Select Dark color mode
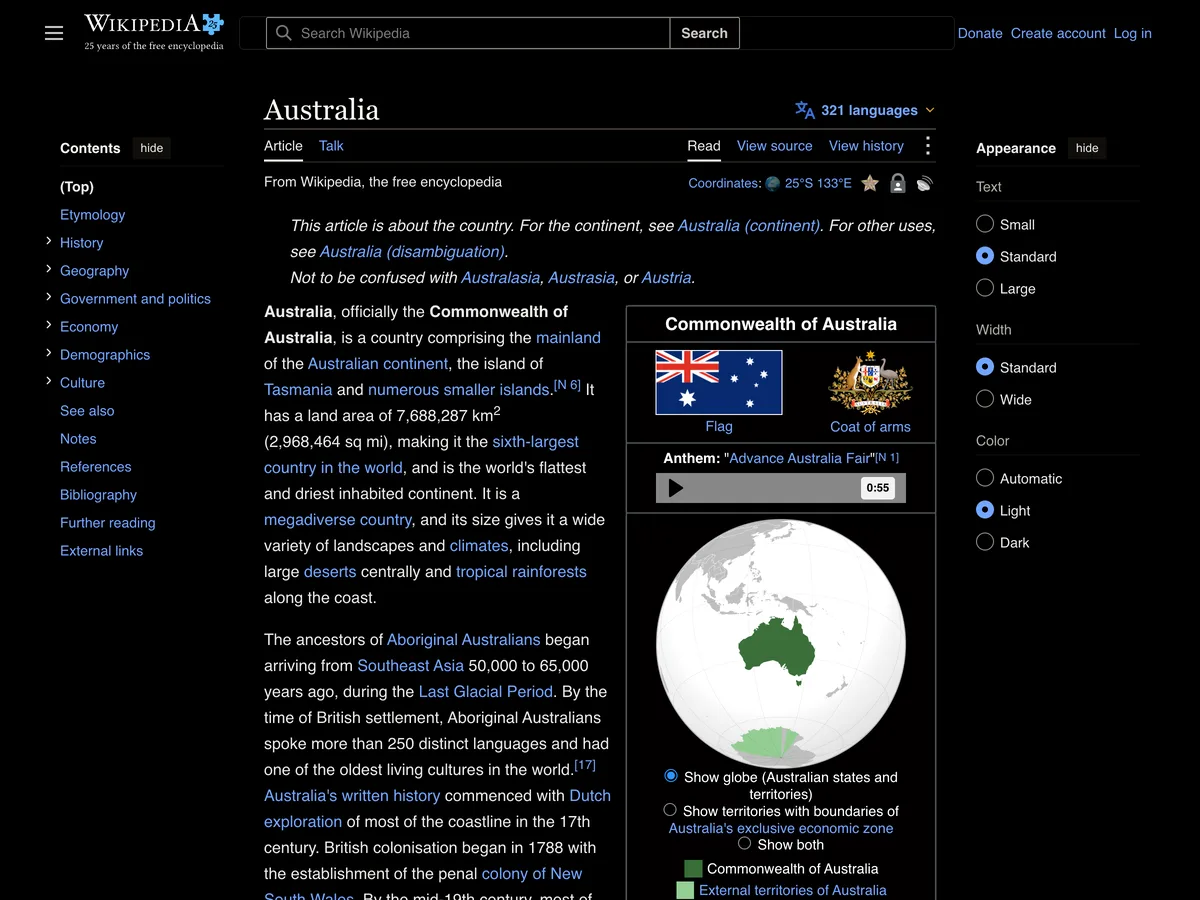Image resolution: width=1200 pixels, height=900 pixels. pos(985,543)
